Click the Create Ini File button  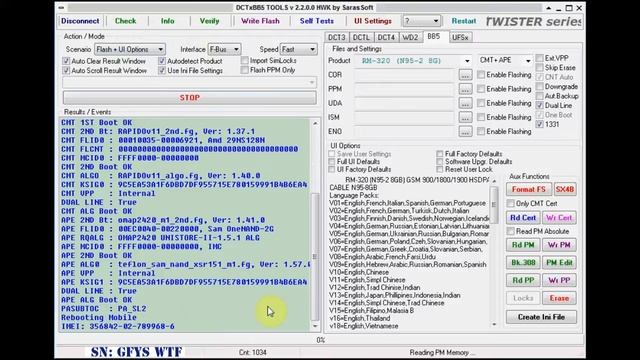(541, 317)
